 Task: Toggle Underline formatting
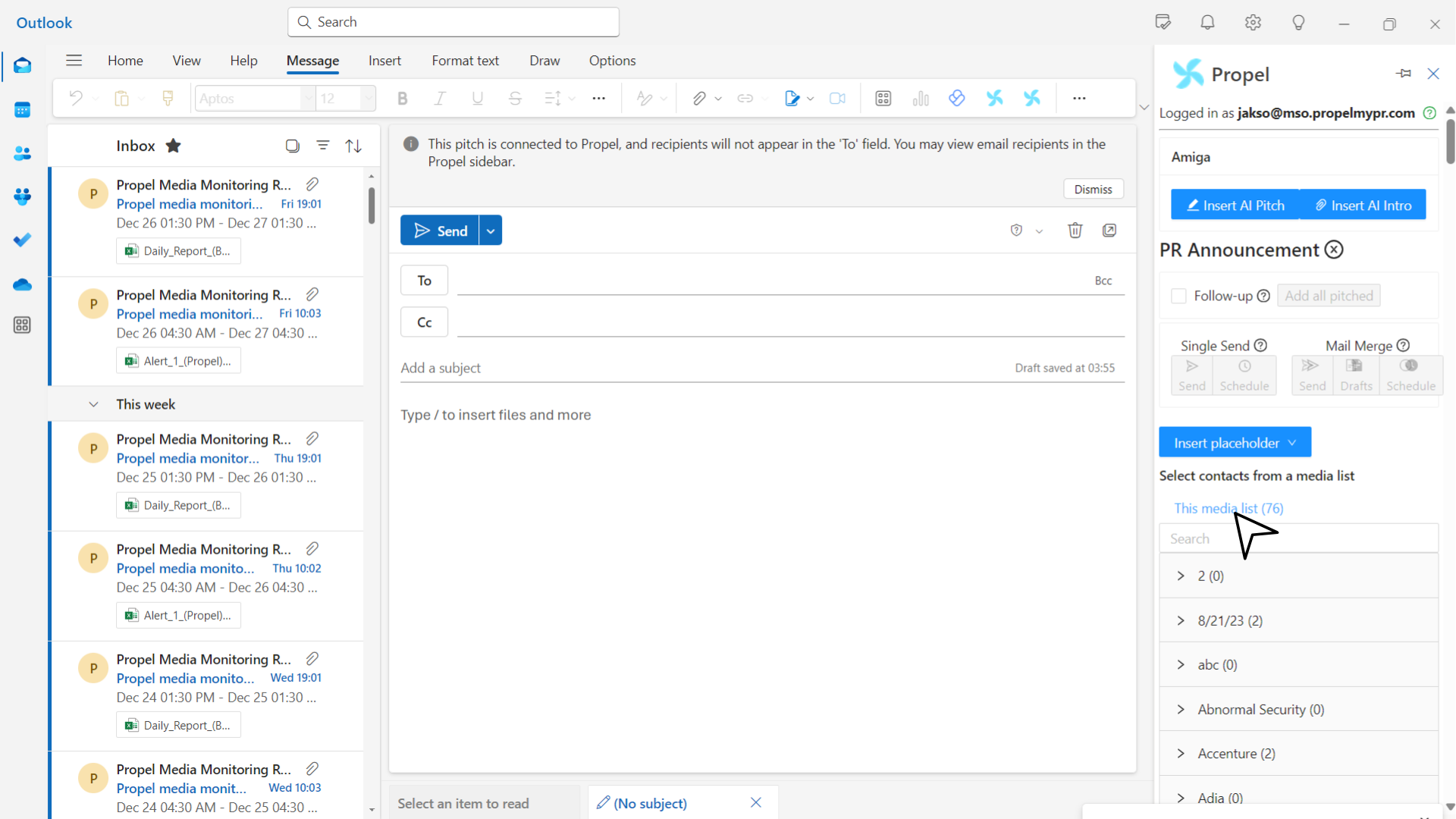pyautogui.click(x=477, y=99)
